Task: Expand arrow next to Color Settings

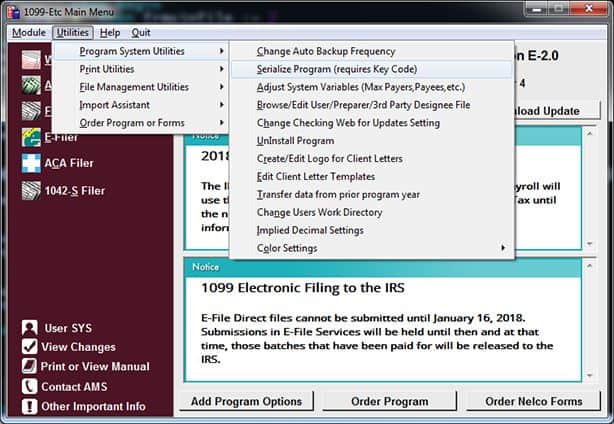Action: click(503, 248)
